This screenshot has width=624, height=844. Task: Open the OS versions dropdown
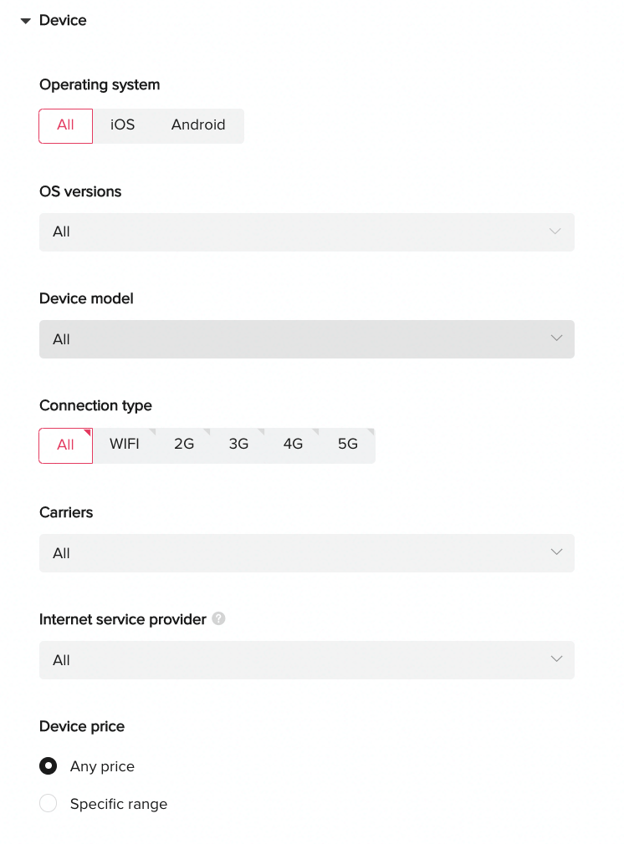pyautogui.click(x=307, y=232)
